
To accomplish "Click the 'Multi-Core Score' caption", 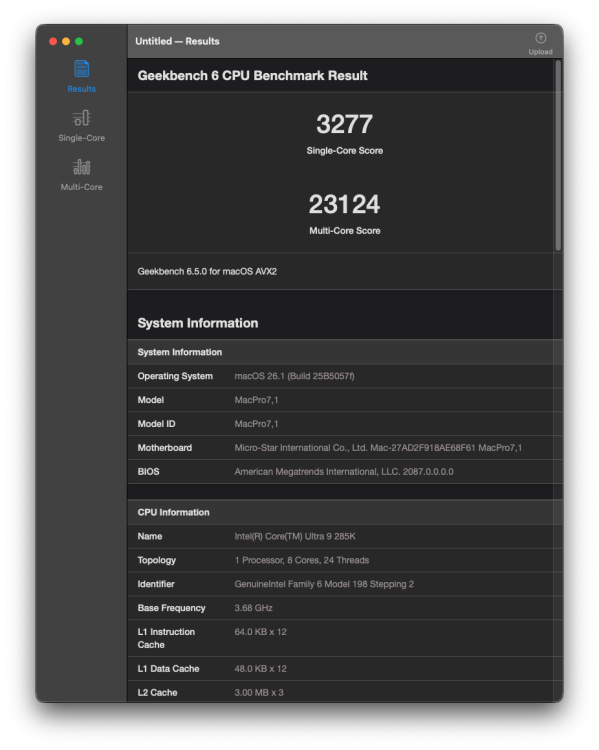I will click(344, 231).
